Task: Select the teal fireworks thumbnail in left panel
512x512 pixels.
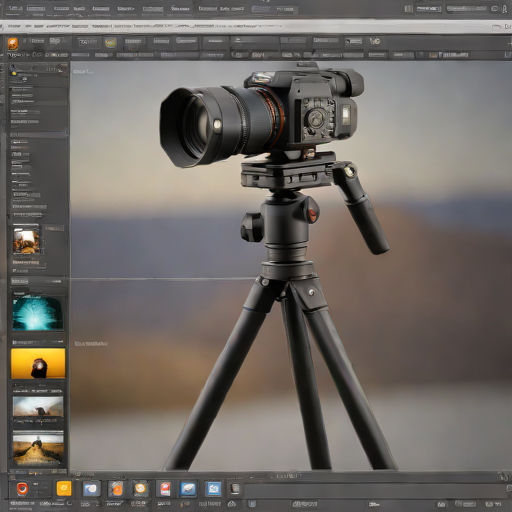Action: click(38, 313)
